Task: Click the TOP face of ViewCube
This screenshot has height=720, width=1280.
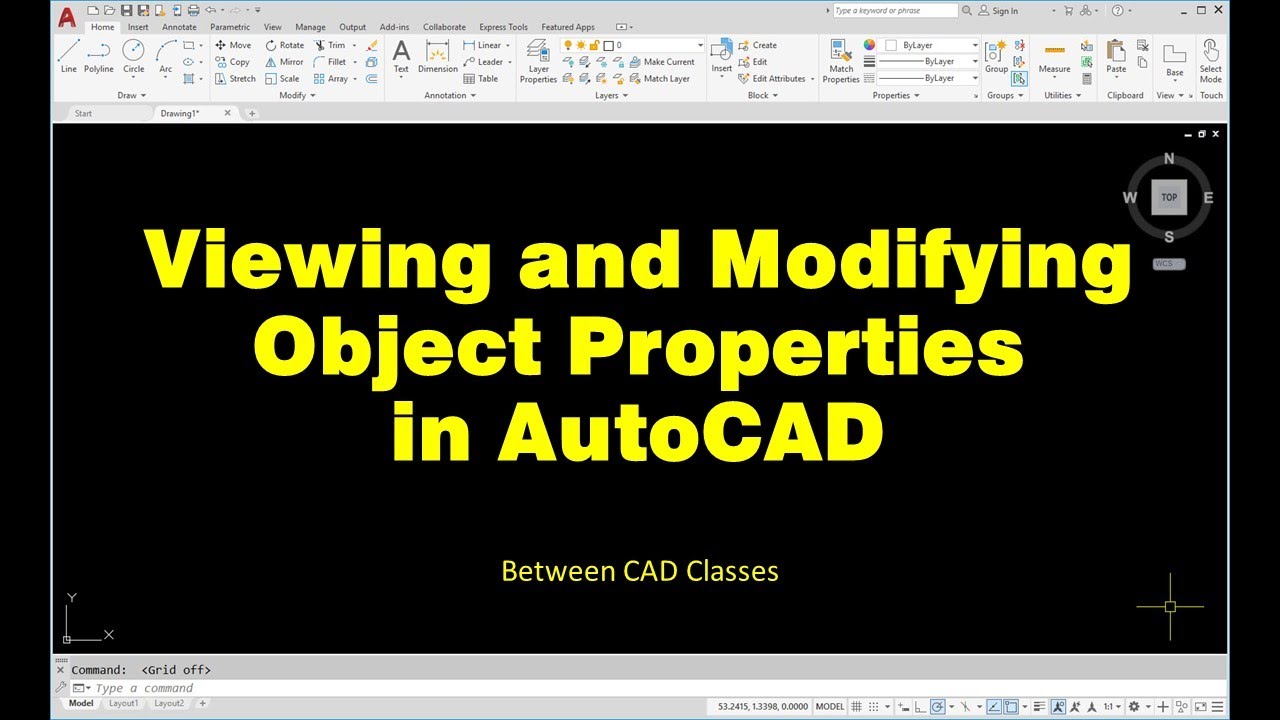Action: click(x=1169, y=197)
